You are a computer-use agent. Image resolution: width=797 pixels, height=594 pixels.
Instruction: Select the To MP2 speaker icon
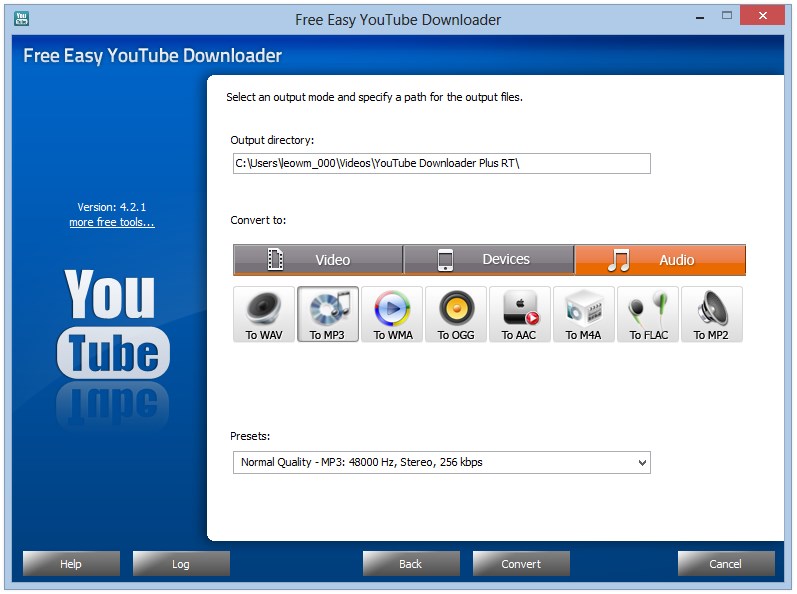(x=712, y=314)
